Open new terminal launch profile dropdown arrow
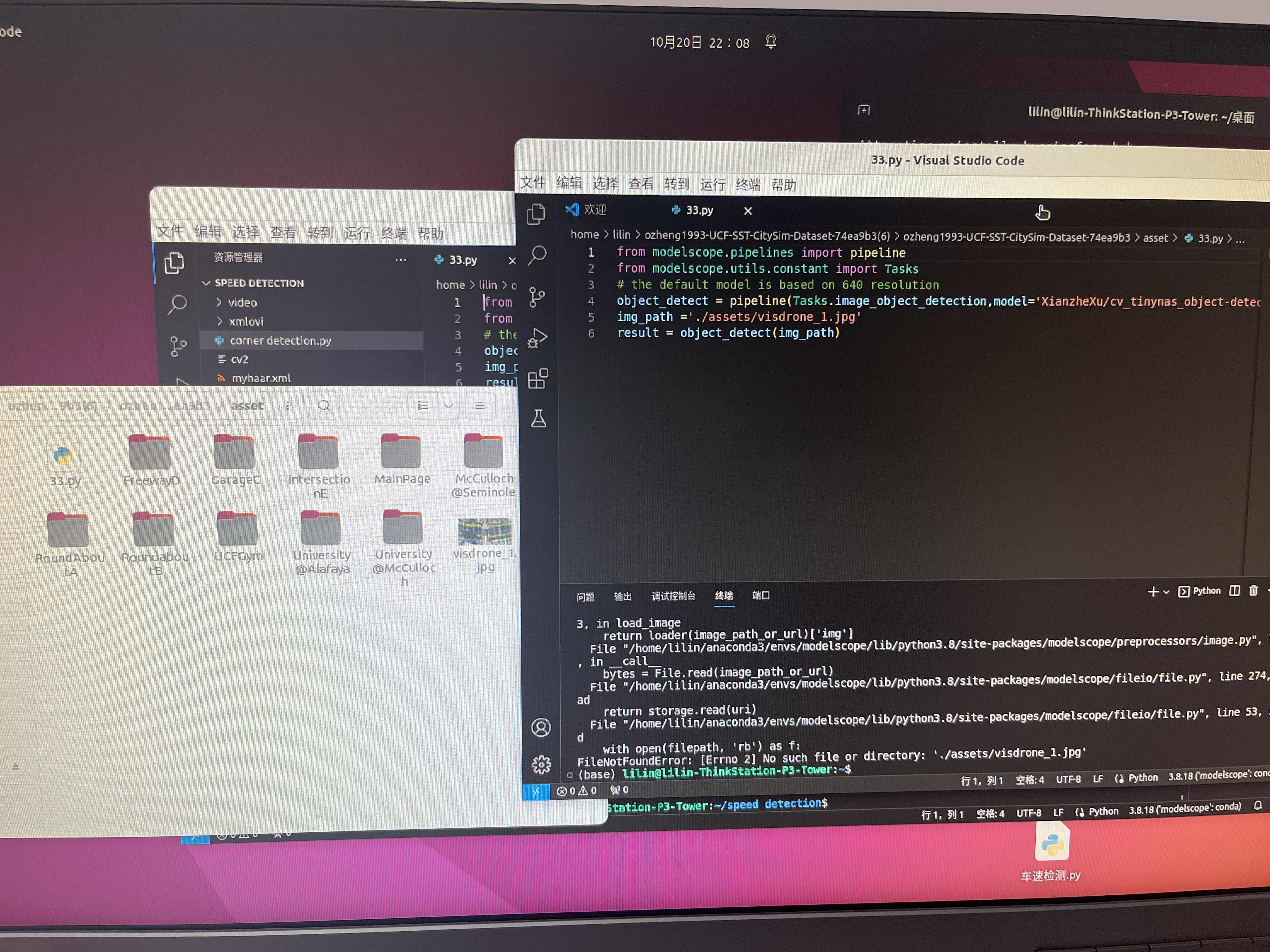The image size is (1270, 952). [x=1166, y=592]
